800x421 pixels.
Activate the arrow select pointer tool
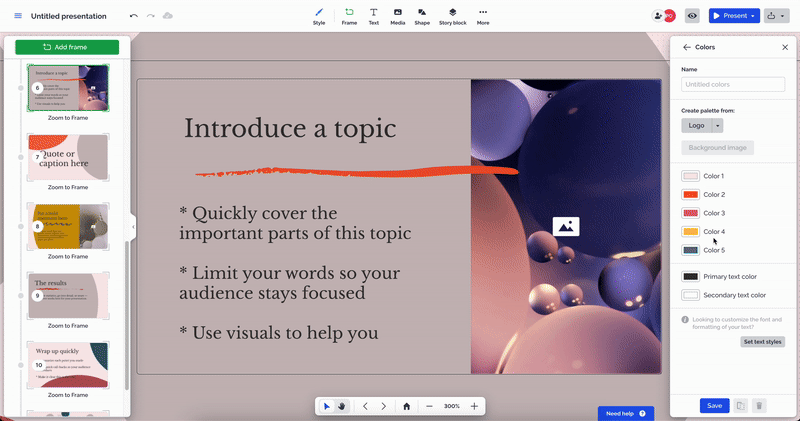(327, 406)
